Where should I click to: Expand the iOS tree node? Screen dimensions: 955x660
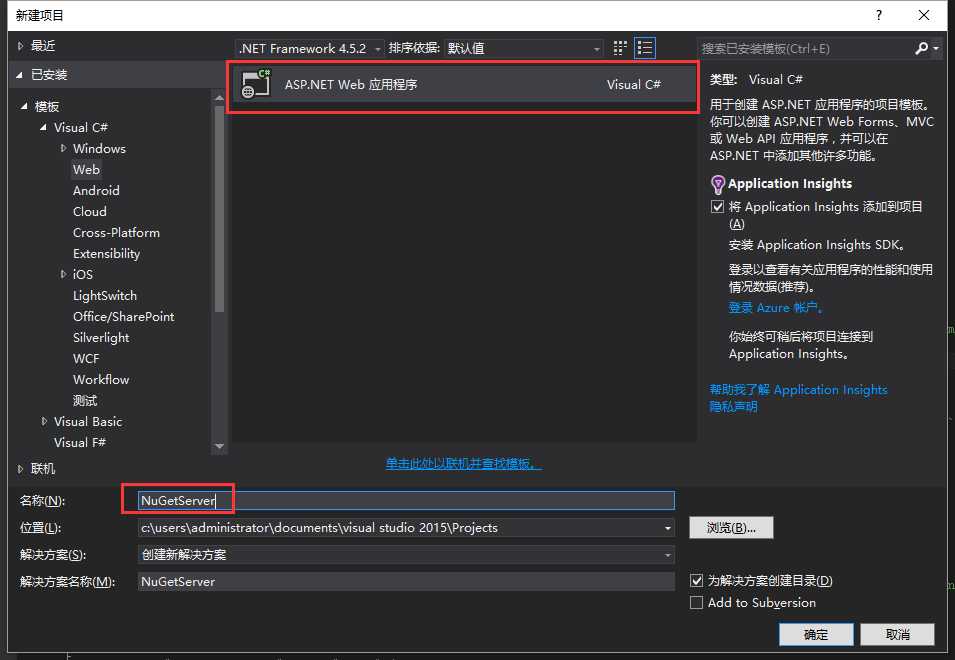pos(63,274)
